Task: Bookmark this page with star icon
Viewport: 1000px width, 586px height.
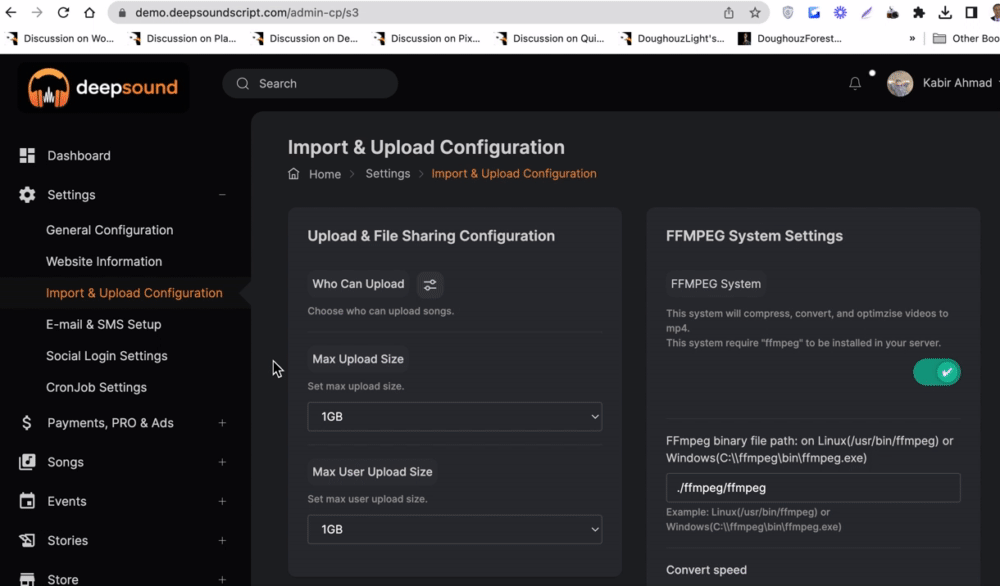Action: click(x=755, y=13)
